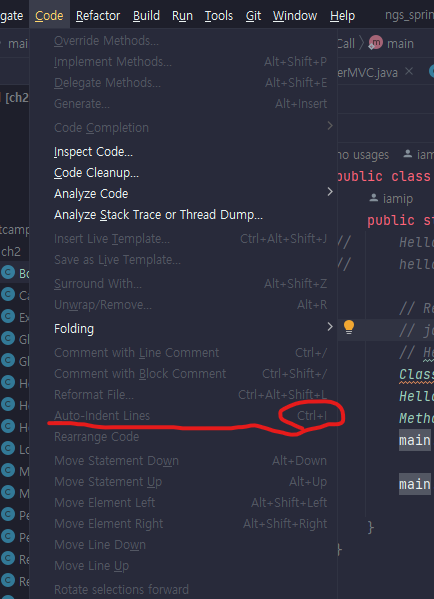The image size is (434, 599).
Task: Expand the Folding submenu arrow
Action: pos(330,327)
